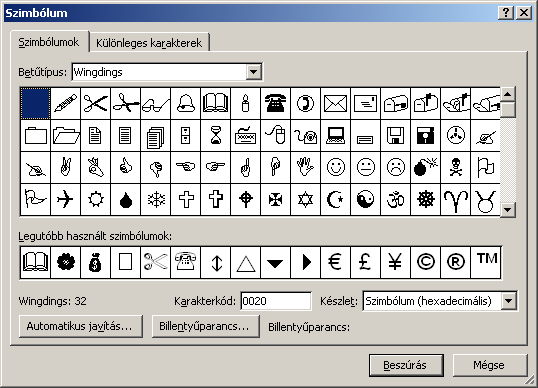This screenshot has height=388, width=538.
Task: Select the right-pointing triangle in recent symbols
Action: point(306,262)
